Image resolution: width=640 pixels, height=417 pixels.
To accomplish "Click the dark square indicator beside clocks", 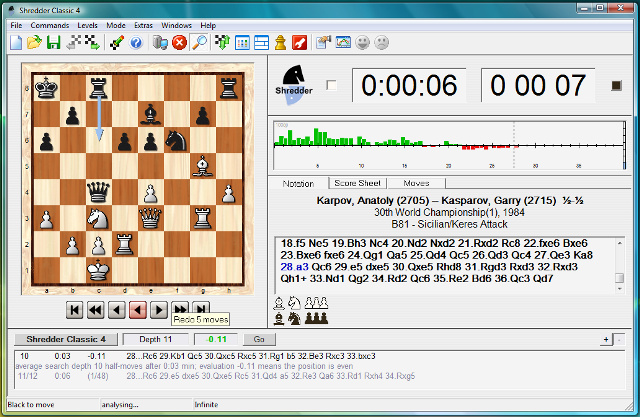I will click(x=616, y=85).
